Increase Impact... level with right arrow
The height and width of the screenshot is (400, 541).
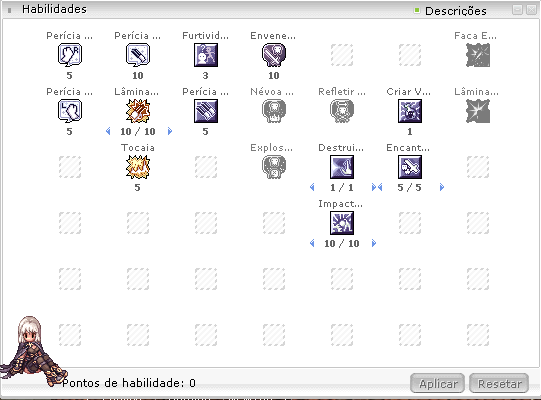(x=374, y=243)
